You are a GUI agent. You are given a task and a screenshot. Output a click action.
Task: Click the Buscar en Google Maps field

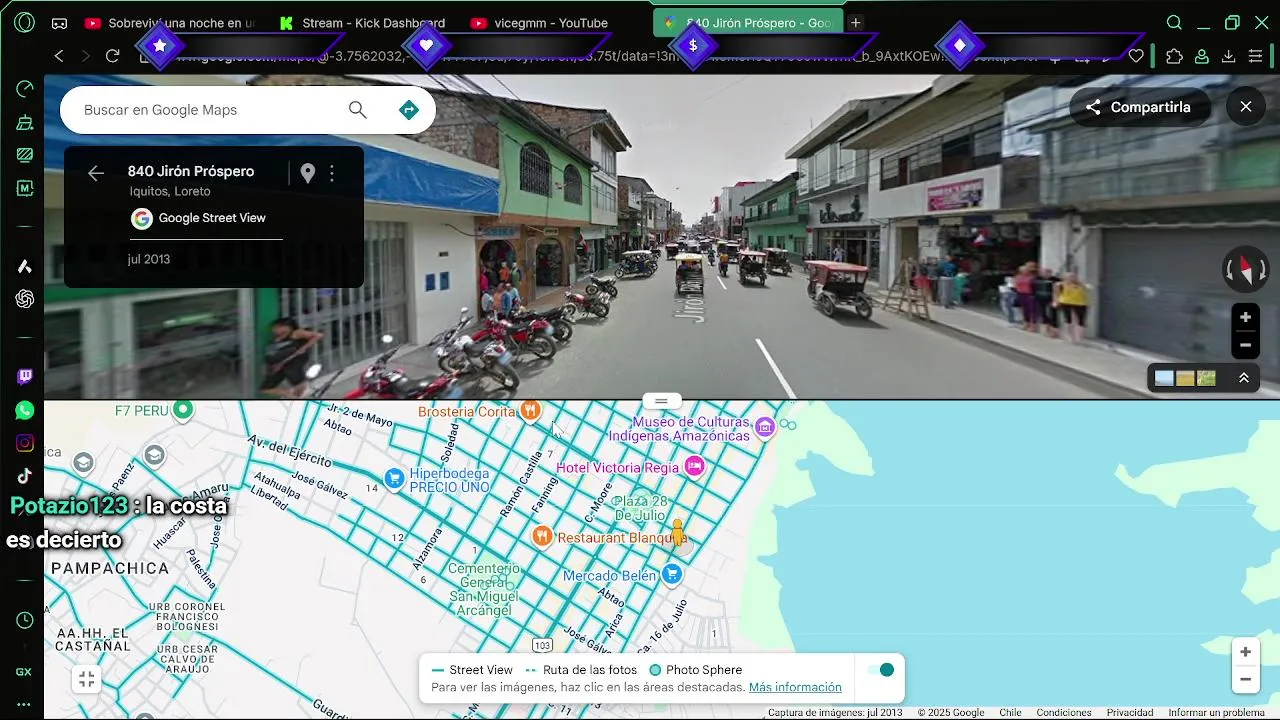[x=210, y=110]
